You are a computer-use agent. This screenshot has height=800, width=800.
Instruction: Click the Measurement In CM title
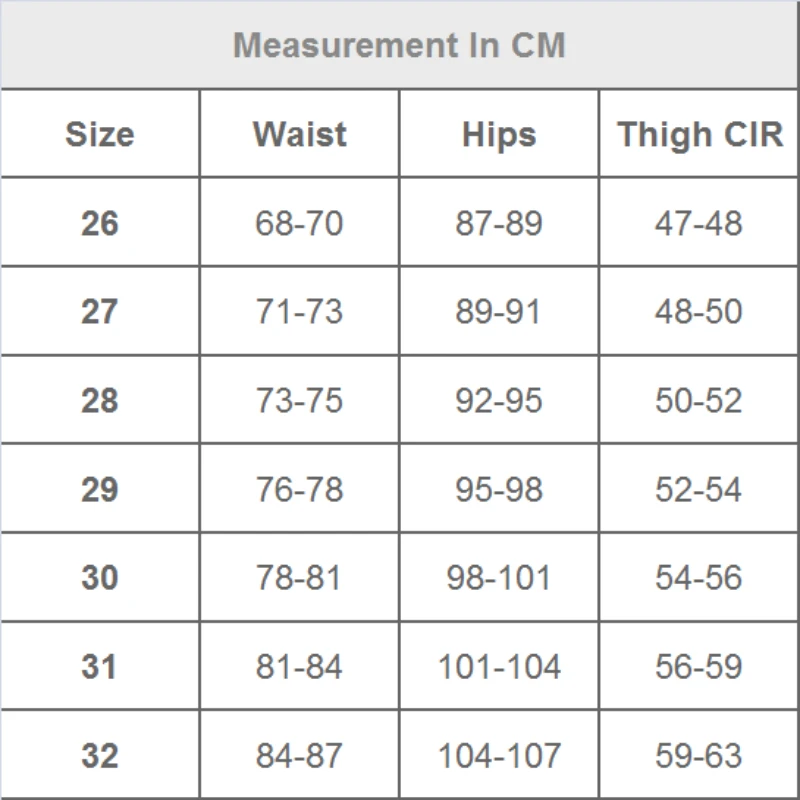click(399, 45)
